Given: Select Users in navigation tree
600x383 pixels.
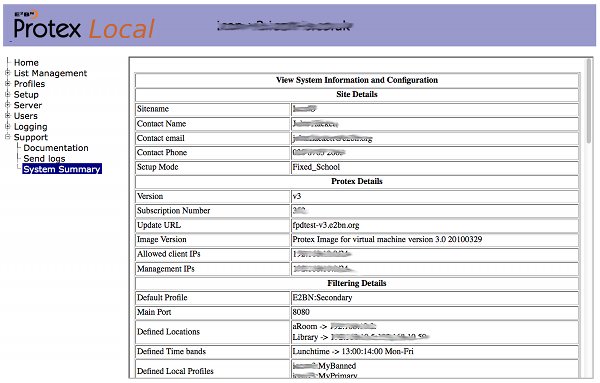Looking at the screenshot, I should point(26,116).
